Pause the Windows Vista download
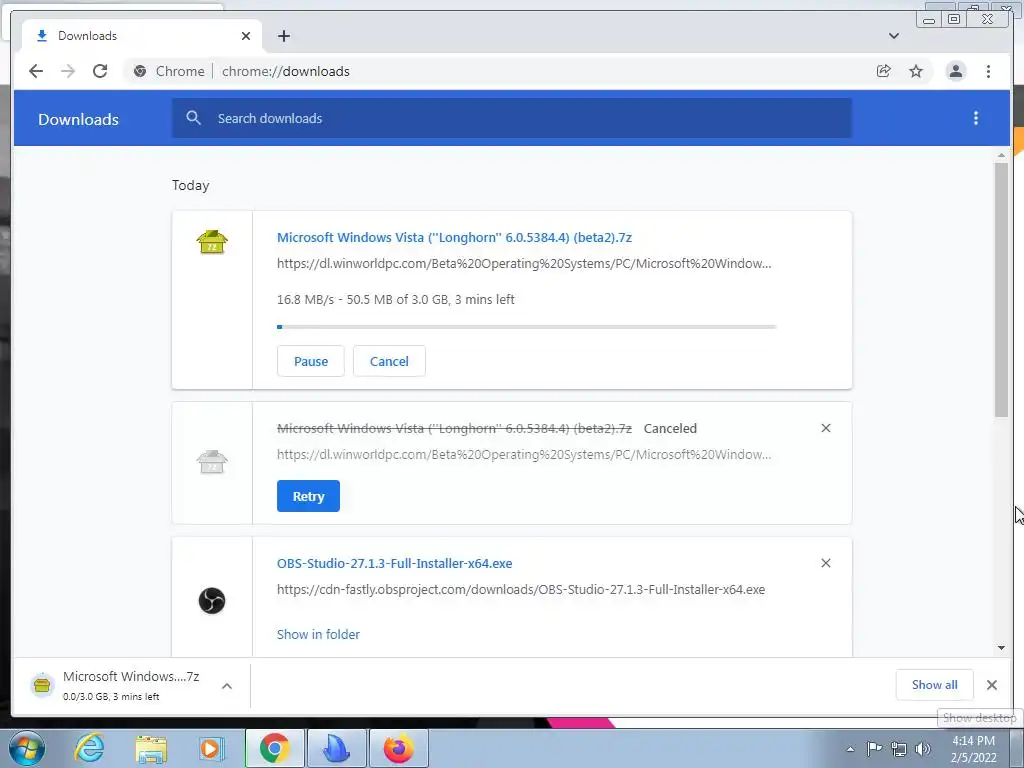 coord(310,361)
